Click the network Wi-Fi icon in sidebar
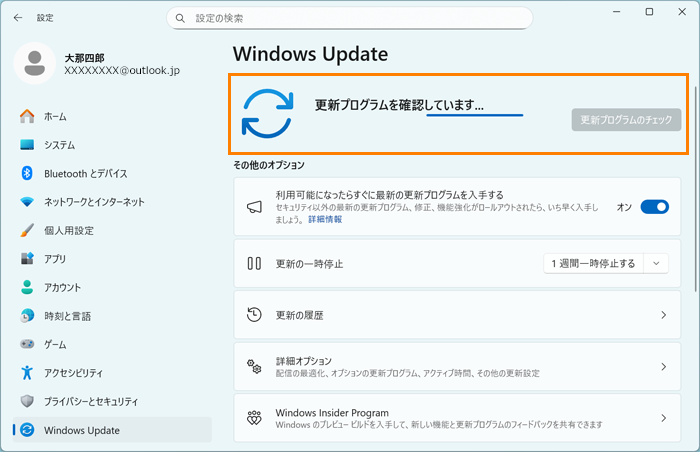Image resolution: width=700 pixels, height=452 pixels. (27, 202)
